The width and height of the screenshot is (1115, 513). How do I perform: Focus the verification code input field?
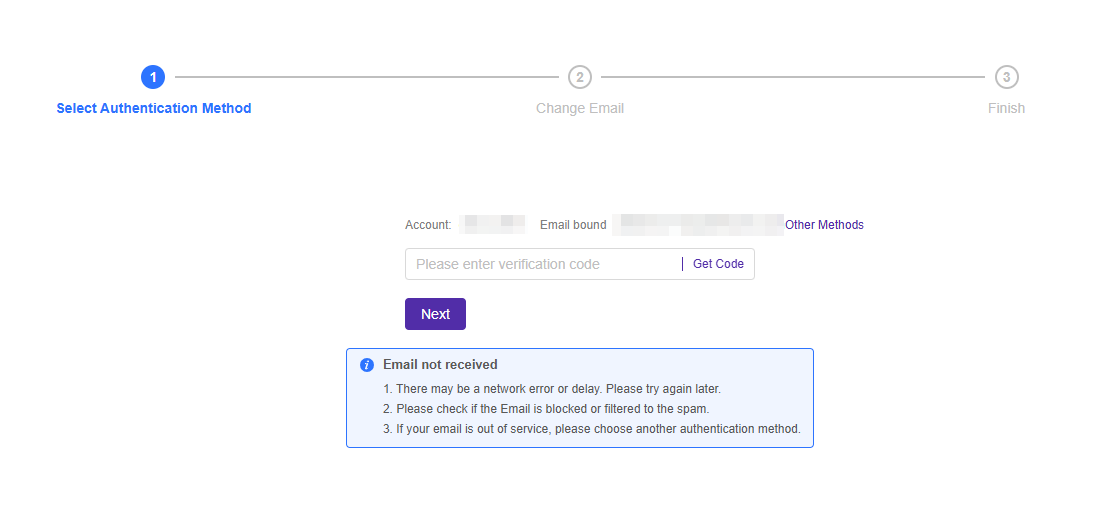[540, 264]
